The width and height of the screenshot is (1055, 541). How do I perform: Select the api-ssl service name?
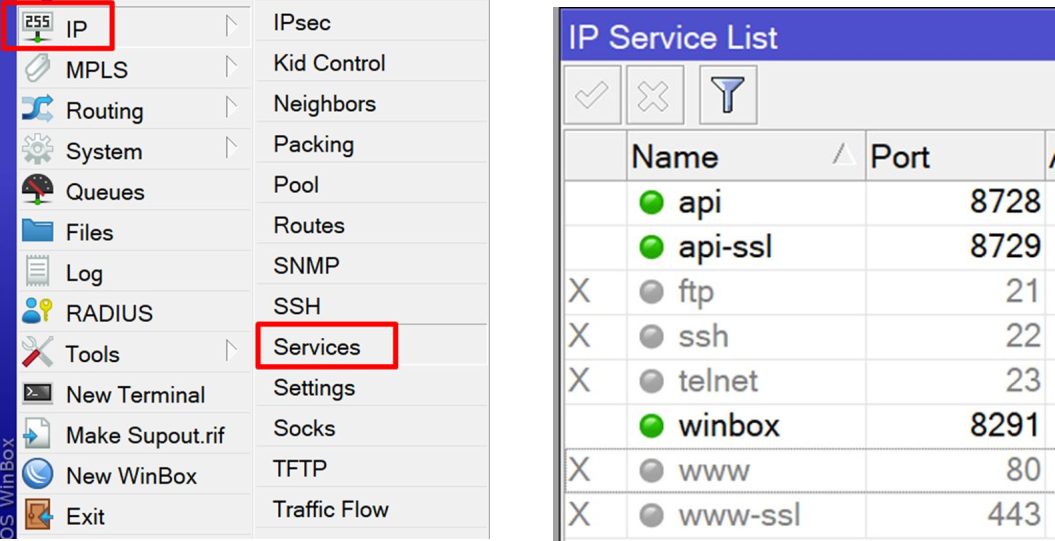tap(725, 247)
